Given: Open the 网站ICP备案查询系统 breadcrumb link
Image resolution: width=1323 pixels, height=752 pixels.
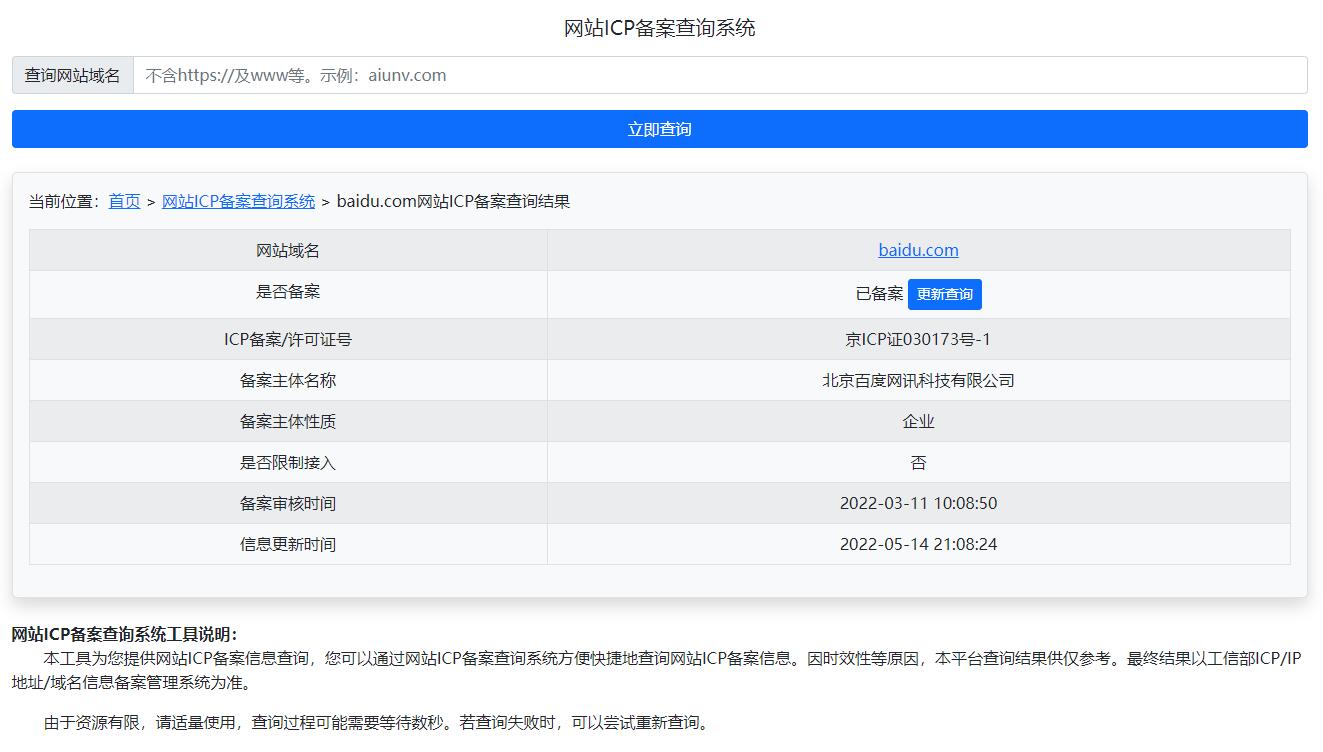Looking at the screenshot, I should [x=238, y=200].
